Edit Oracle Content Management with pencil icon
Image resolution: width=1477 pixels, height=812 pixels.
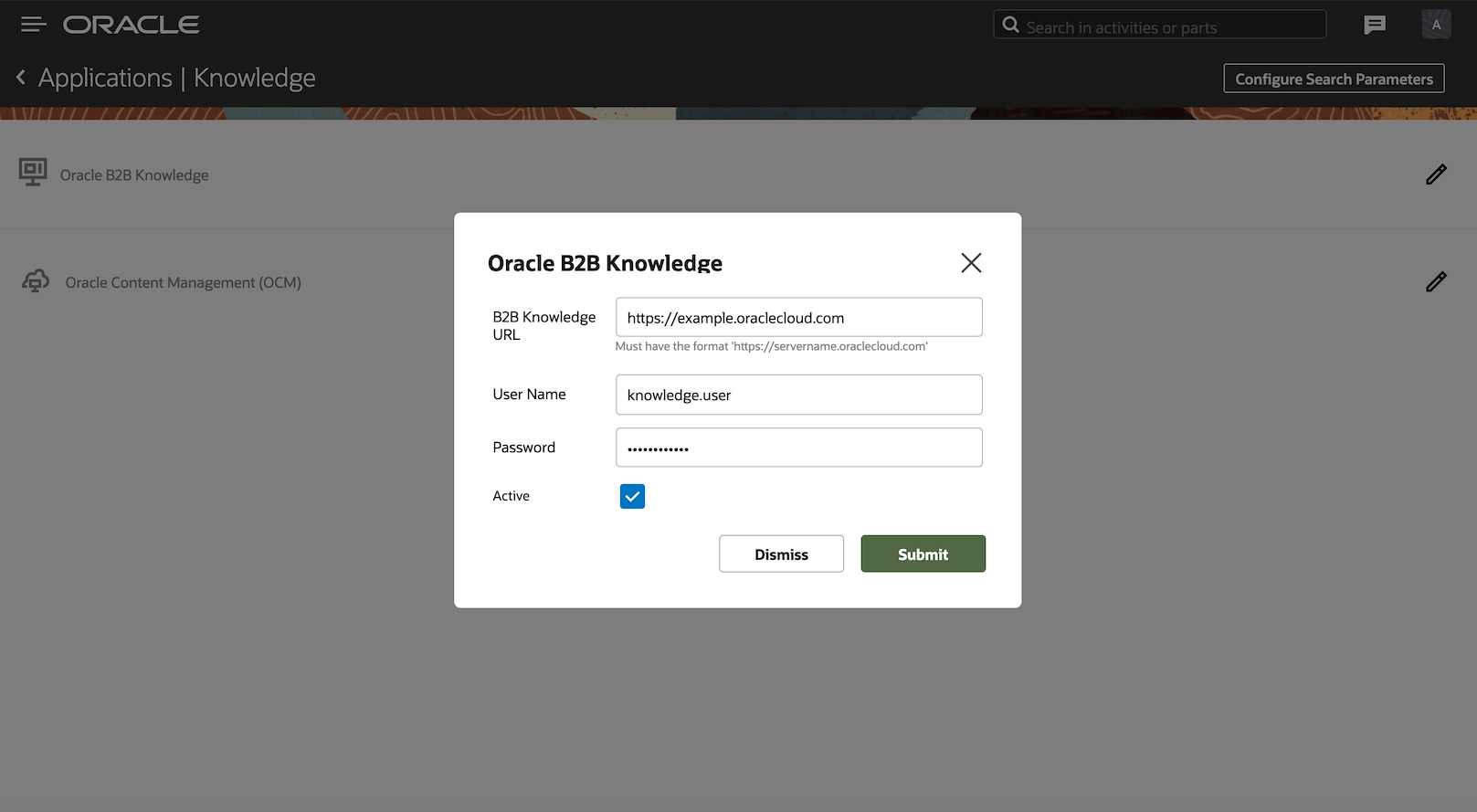click(1436, 282)
